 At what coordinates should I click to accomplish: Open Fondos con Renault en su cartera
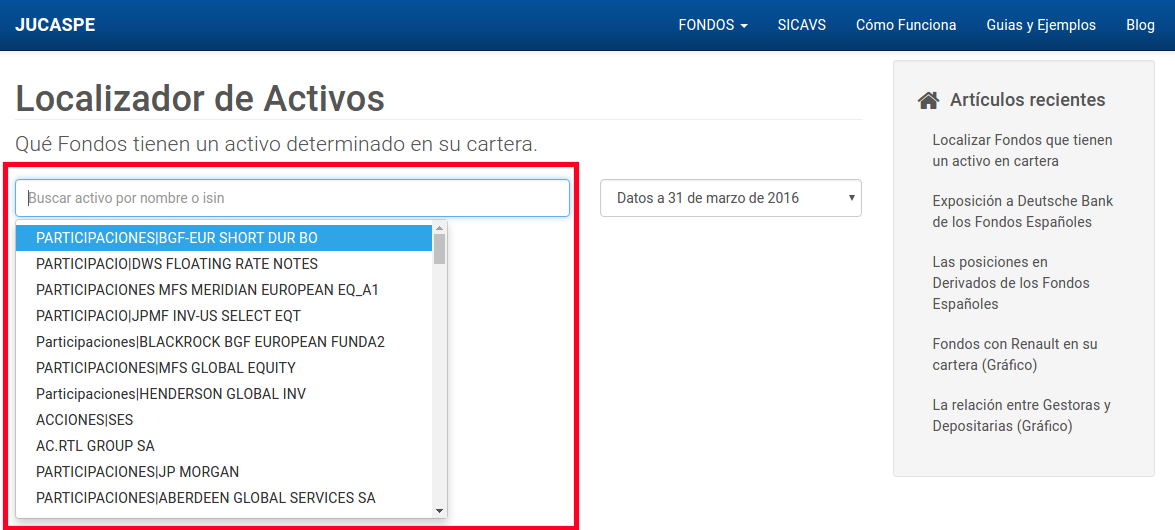point(1015,354)
